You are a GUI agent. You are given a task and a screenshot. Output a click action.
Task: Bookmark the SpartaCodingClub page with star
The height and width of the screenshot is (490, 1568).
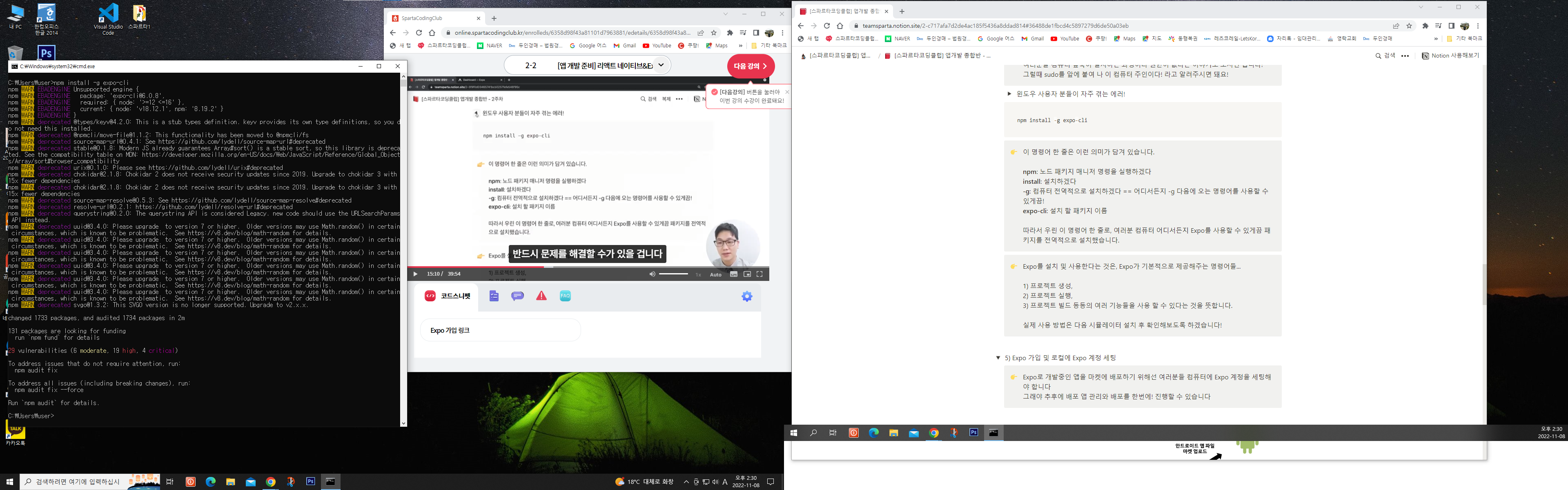pos(714,33)
